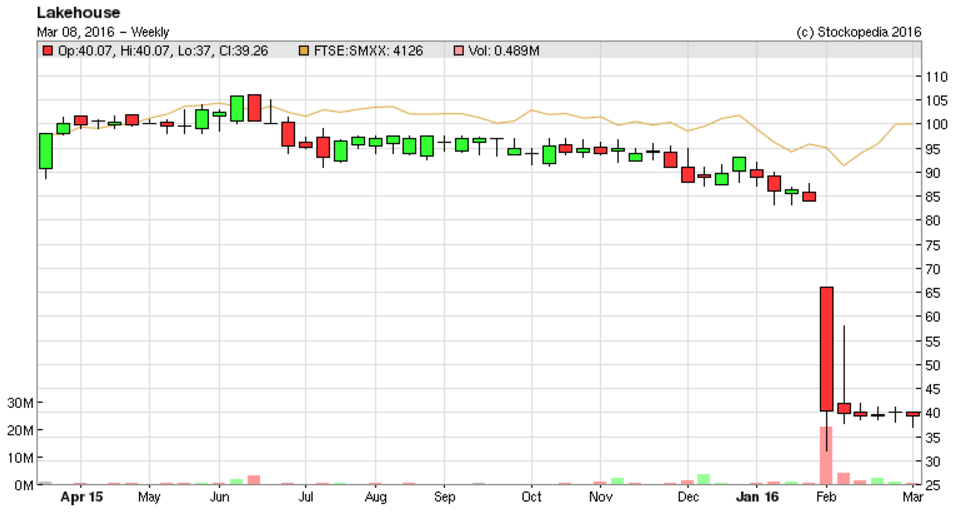Click the '10M' volume axis label
This screenshot has width=955, height=522.
coord(20,457)
